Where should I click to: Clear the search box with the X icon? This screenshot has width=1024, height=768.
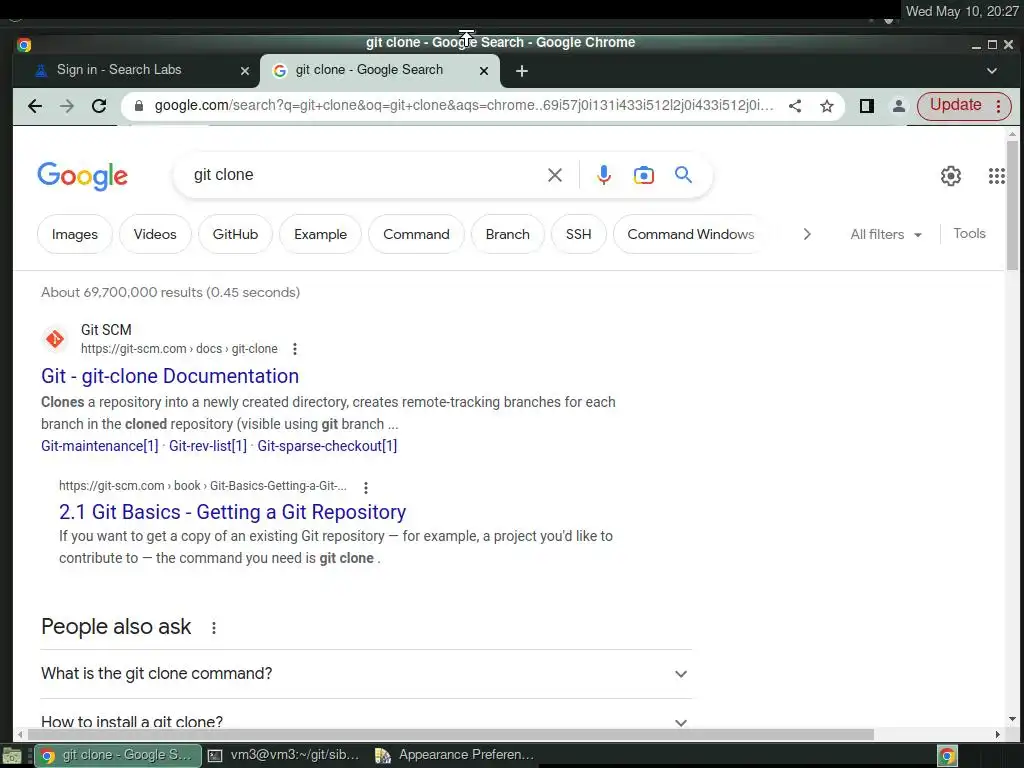[554, 175]
